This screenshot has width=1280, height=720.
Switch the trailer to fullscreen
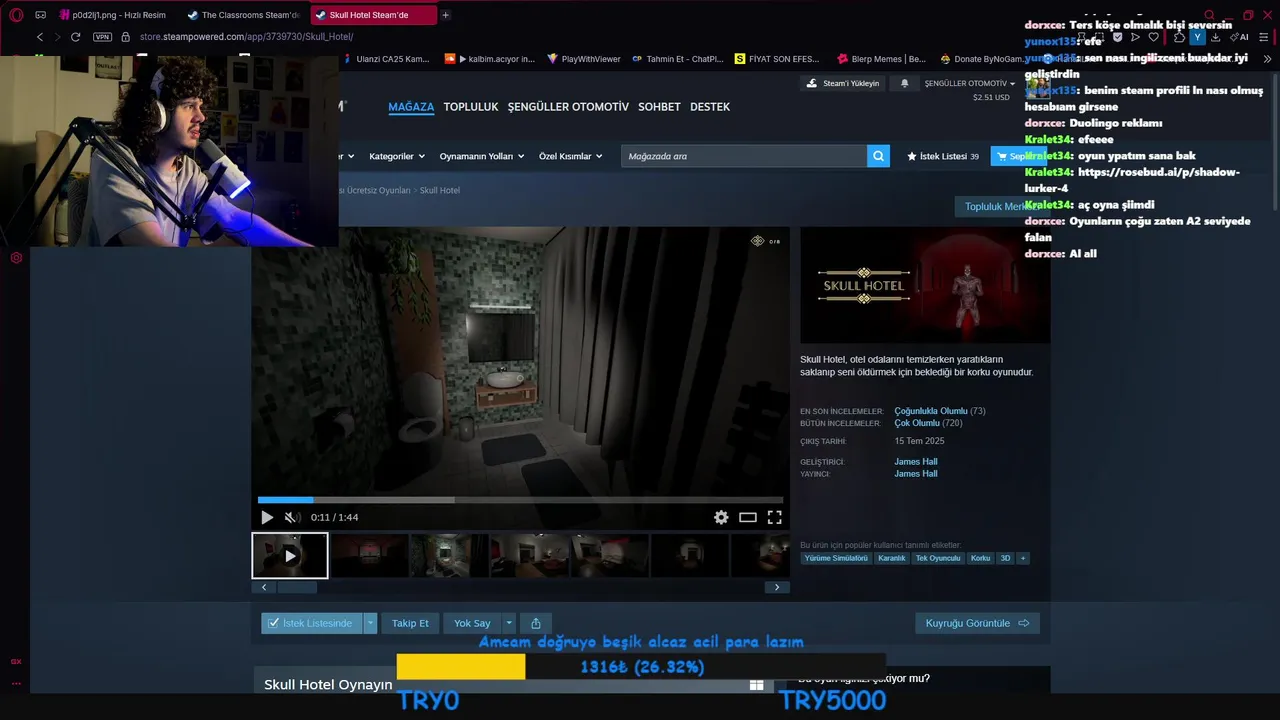[x=774, y=517]
